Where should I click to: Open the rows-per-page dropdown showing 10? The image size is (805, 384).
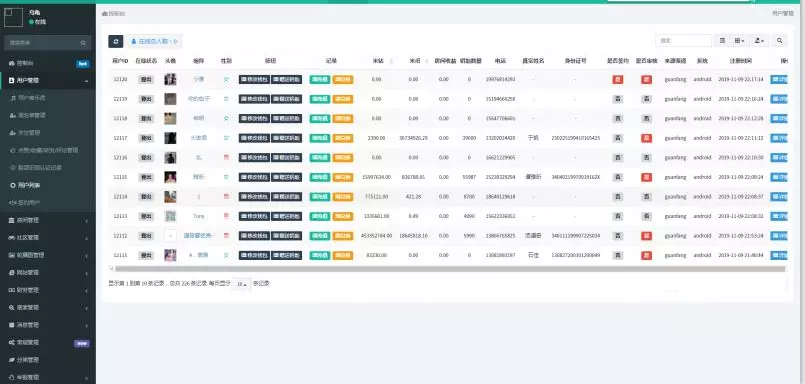241,284
